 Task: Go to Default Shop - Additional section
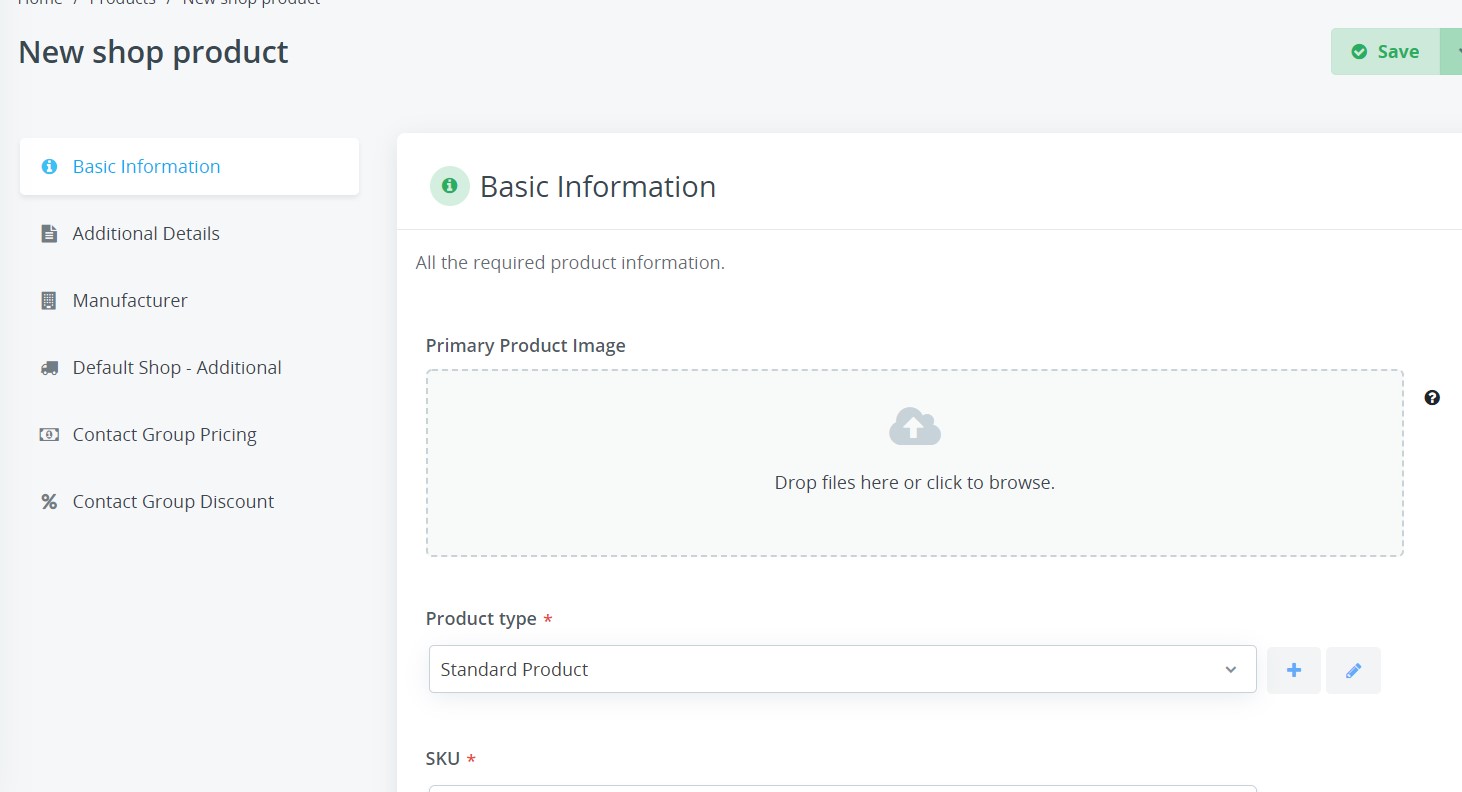tap(177, 368)
